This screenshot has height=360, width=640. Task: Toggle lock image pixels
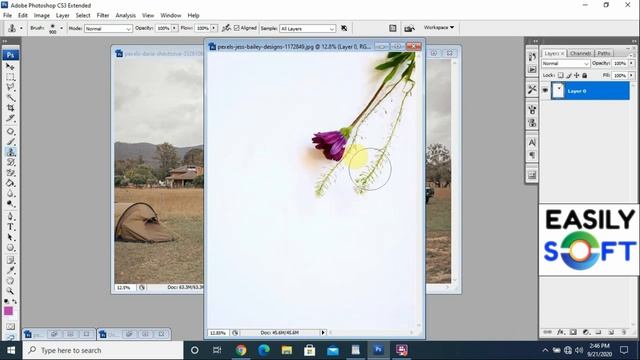(x=569, y=76)
